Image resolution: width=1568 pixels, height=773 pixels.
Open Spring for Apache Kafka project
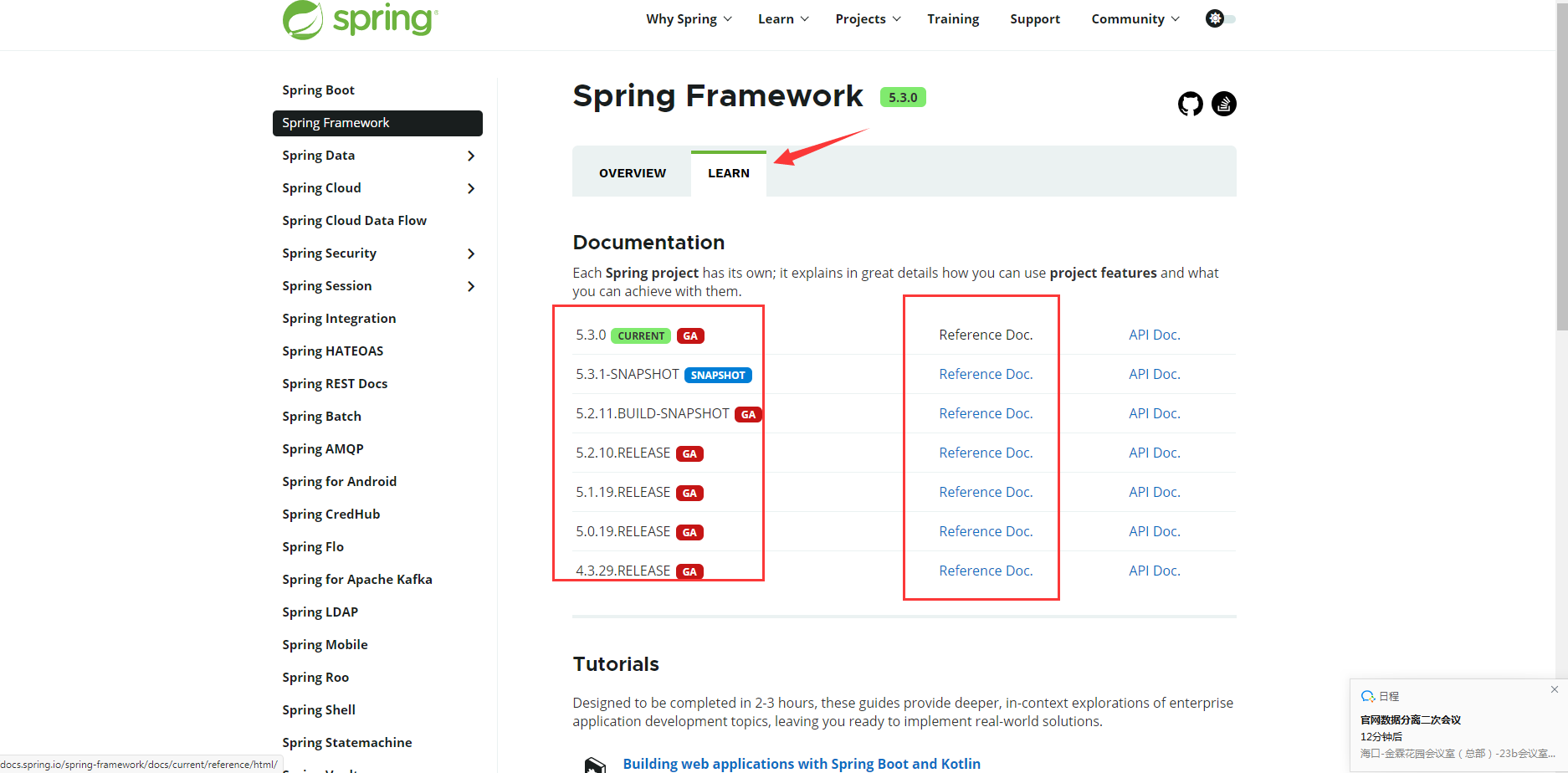pos(357,579)
